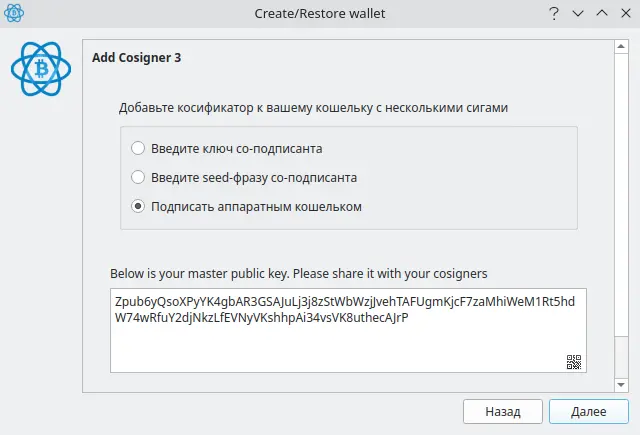Screen dimensions: 640x435
Task: Click the large Electrum Bitcoin atom logo
Action: point(41,69)
